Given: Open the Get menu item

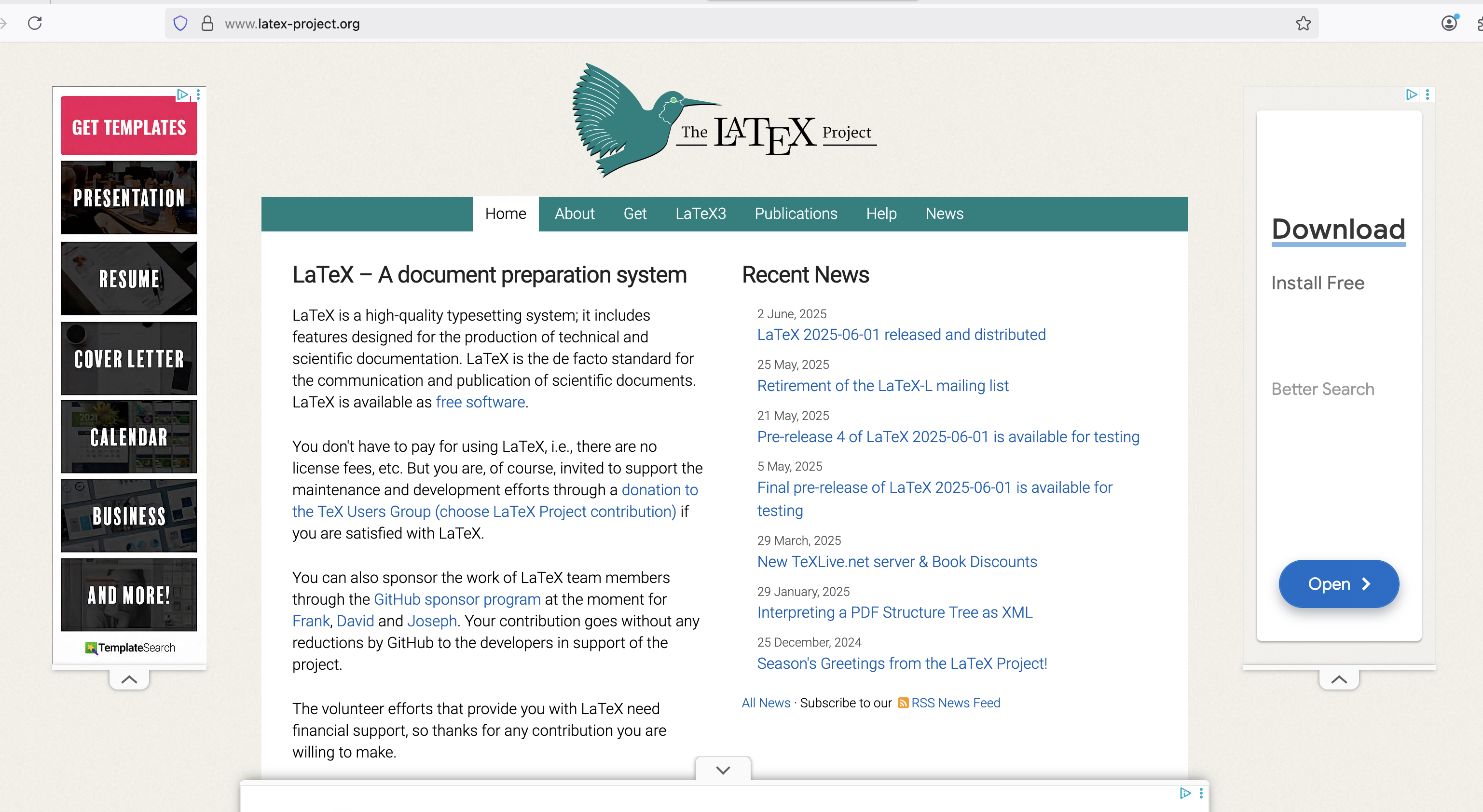Looking at the screenshot, I should pyautogui.click(x=635, y=214).
